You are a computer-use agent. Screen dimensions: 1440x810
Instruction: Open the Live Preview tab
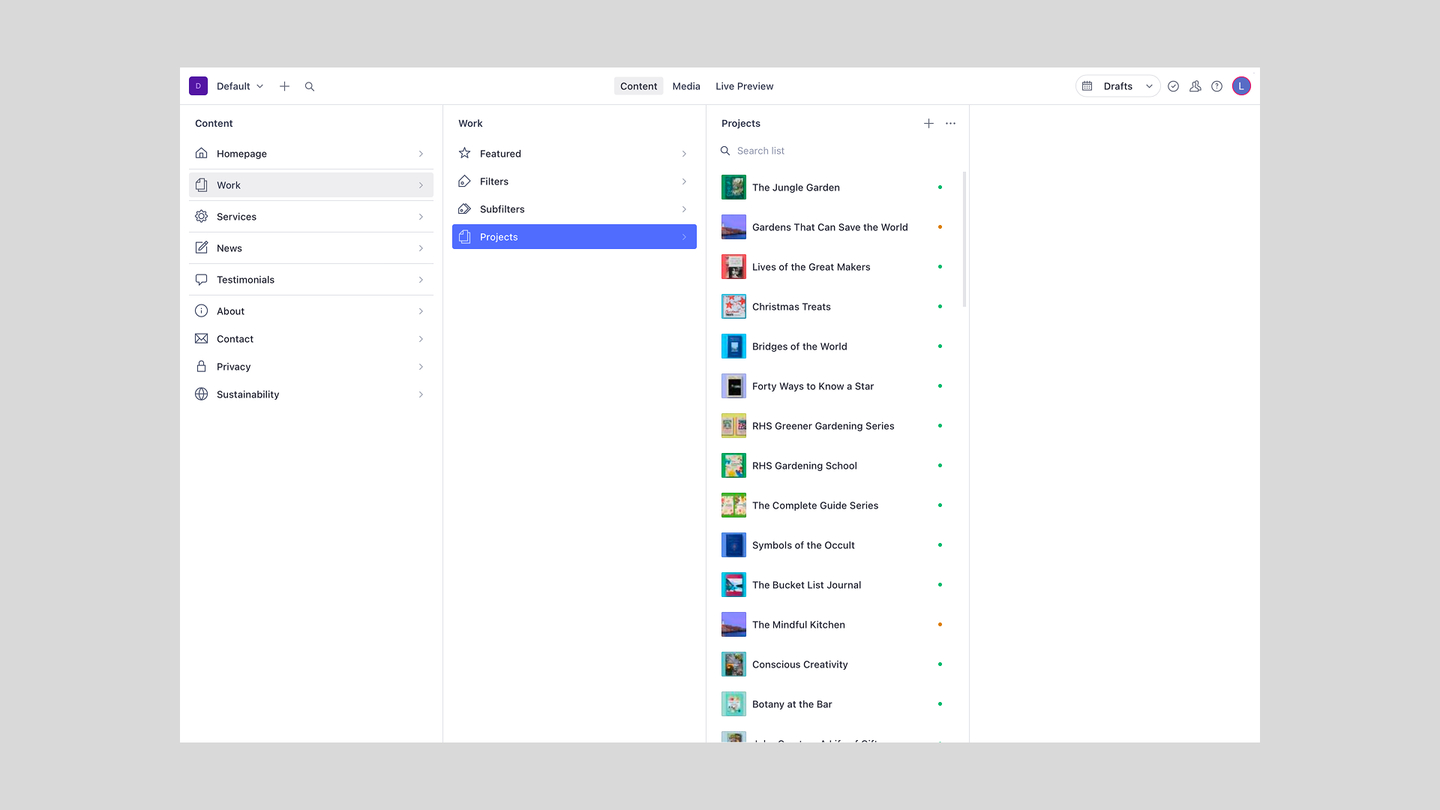744,86
